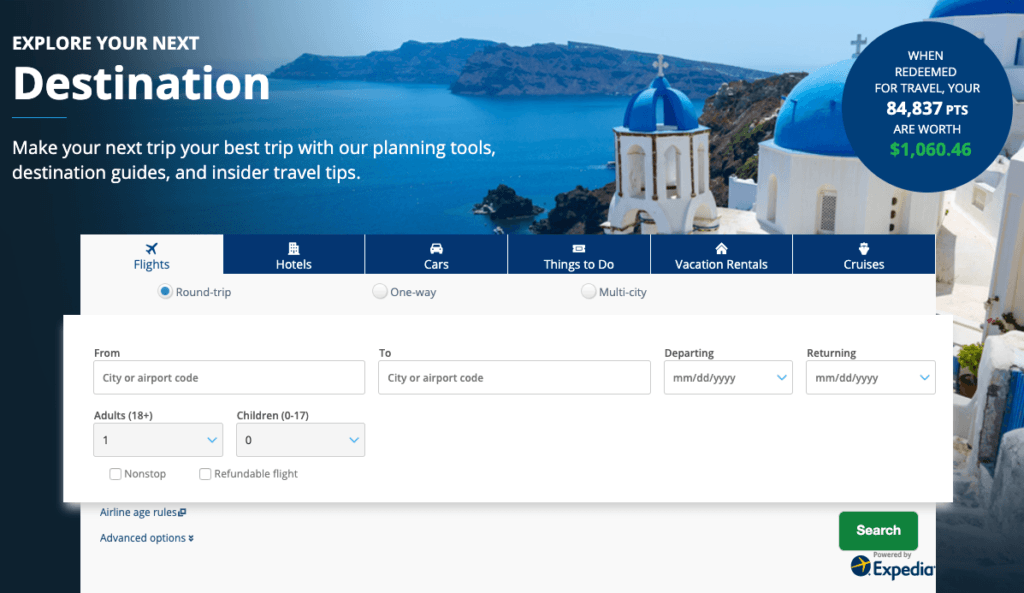Viewport: 1024px width, 593px height.
Task: Switch to the Hotels tab label
Action: (294, 264)
